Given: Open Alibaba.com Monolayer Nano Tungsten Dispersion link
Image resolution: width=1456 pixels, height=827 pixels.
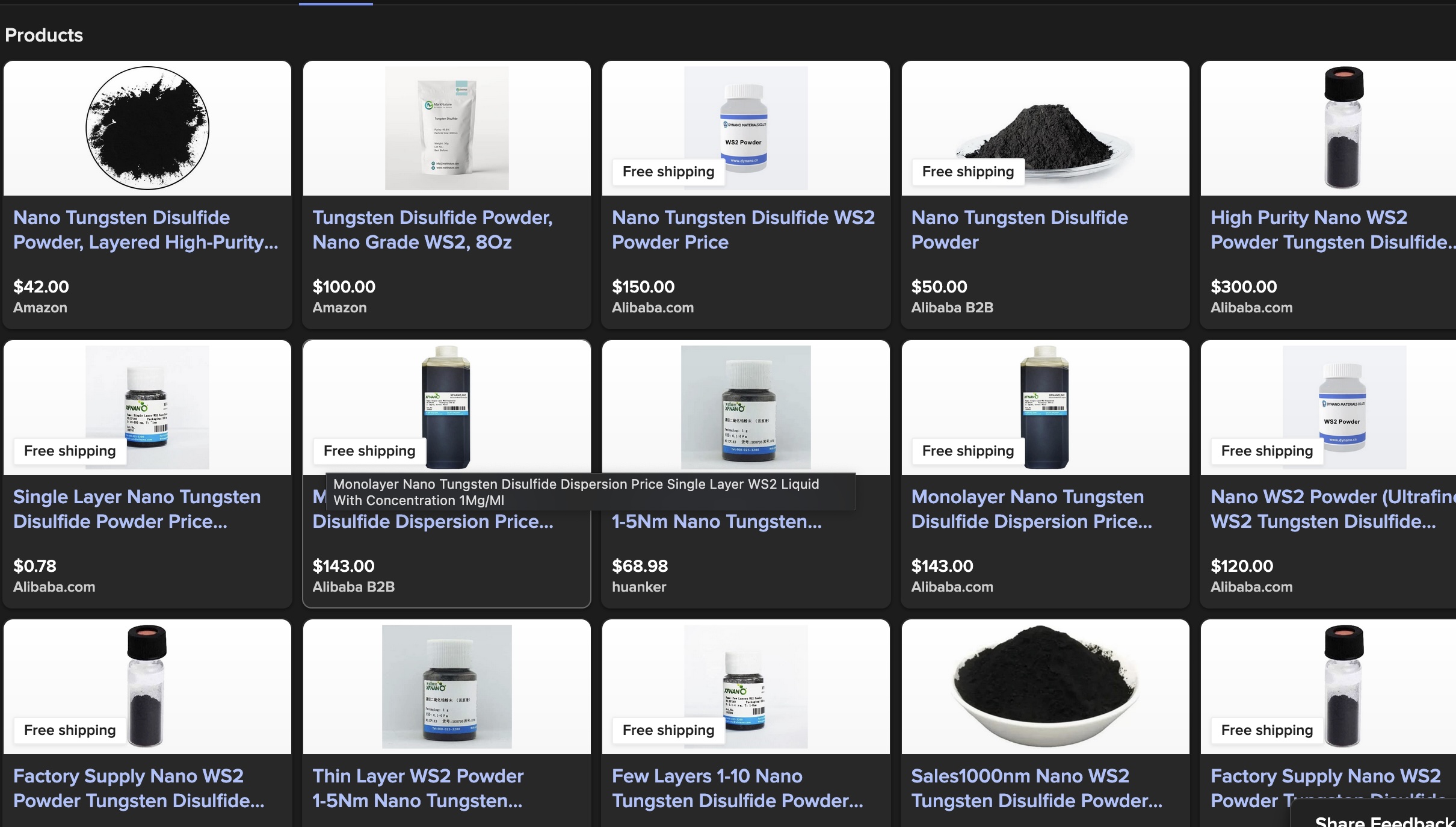Looking at the screenshot, I should [x=1032, y=509].
